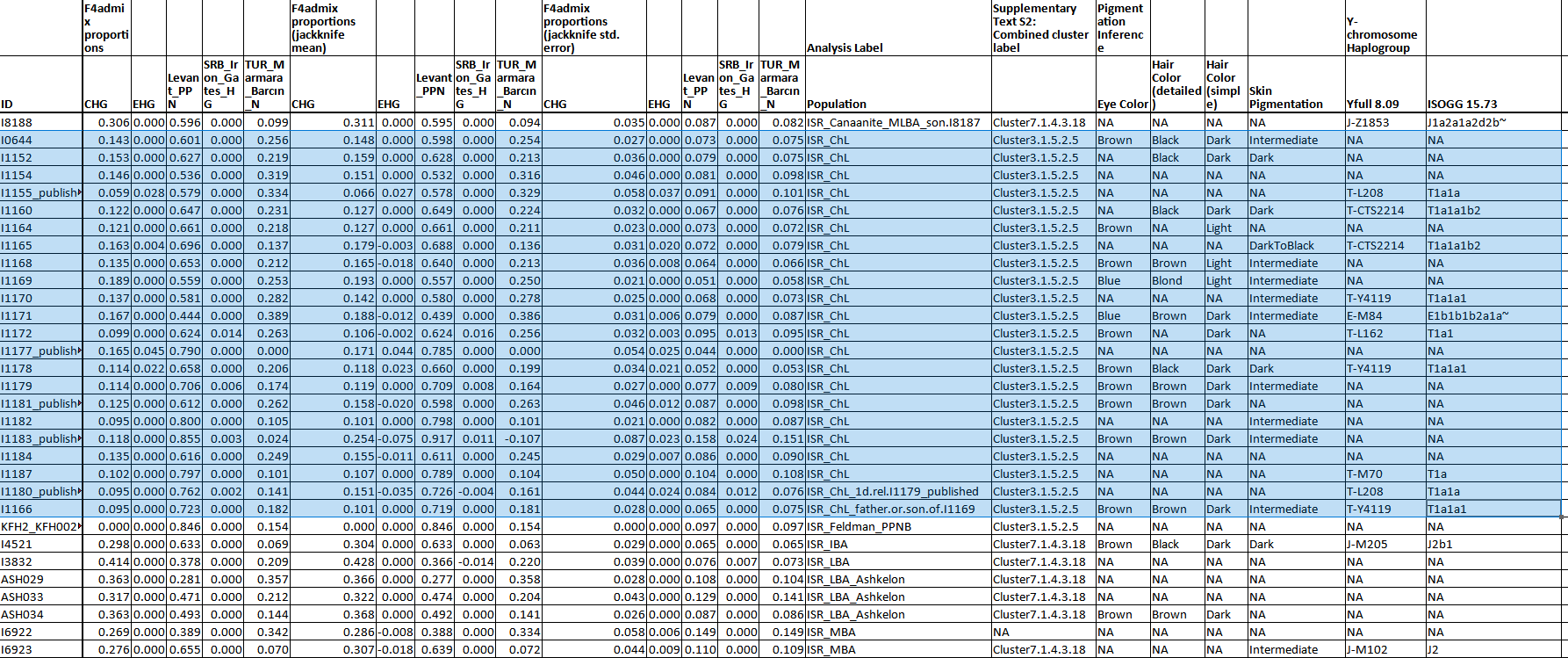Select the haplogroup cell J-M205
The width and height of the screenshot is (1568, 658).
pyautogui.click(x=1385, y=544)
